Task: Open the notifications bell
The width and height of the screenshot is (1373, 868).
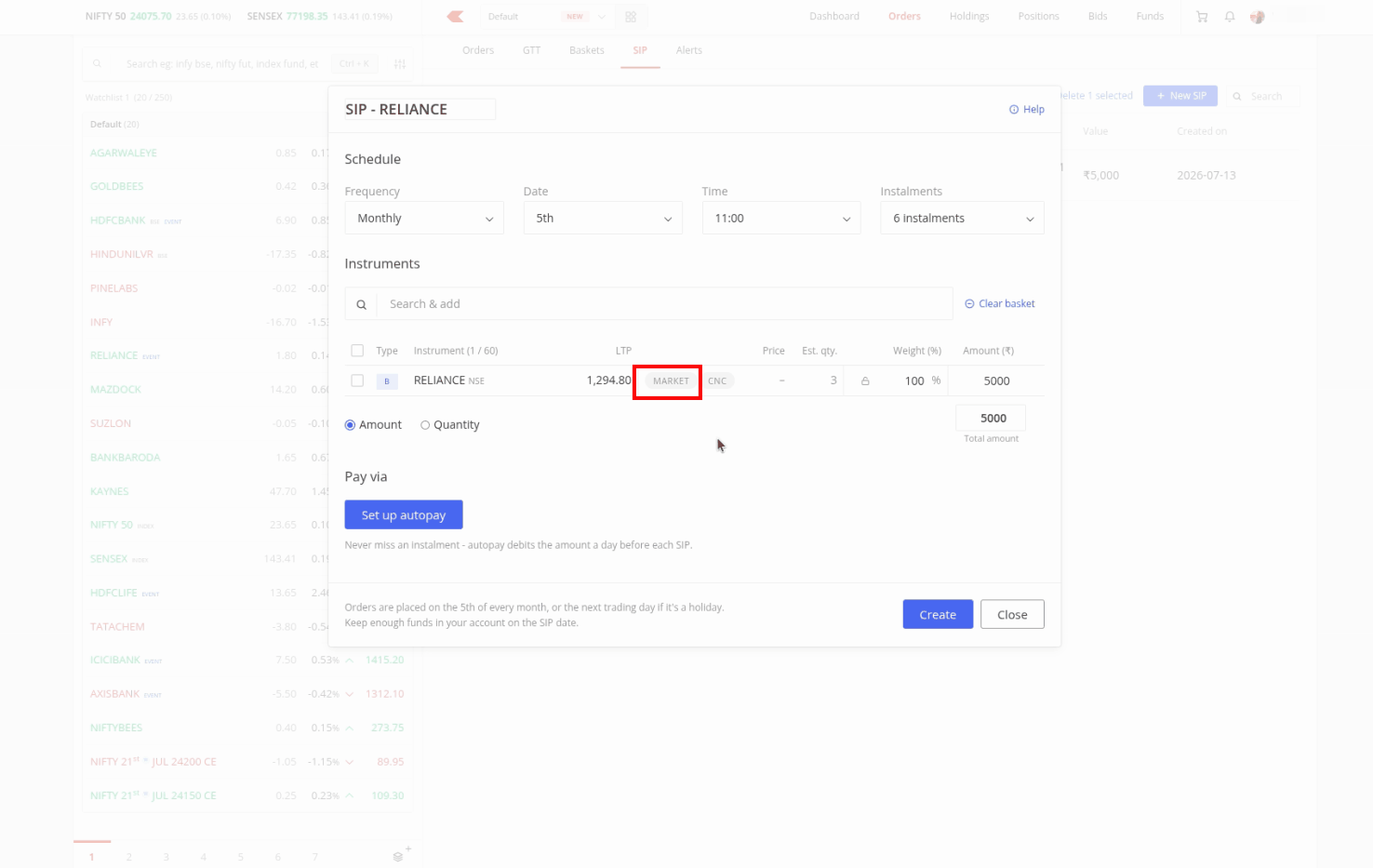Action: coord(1230,17)
